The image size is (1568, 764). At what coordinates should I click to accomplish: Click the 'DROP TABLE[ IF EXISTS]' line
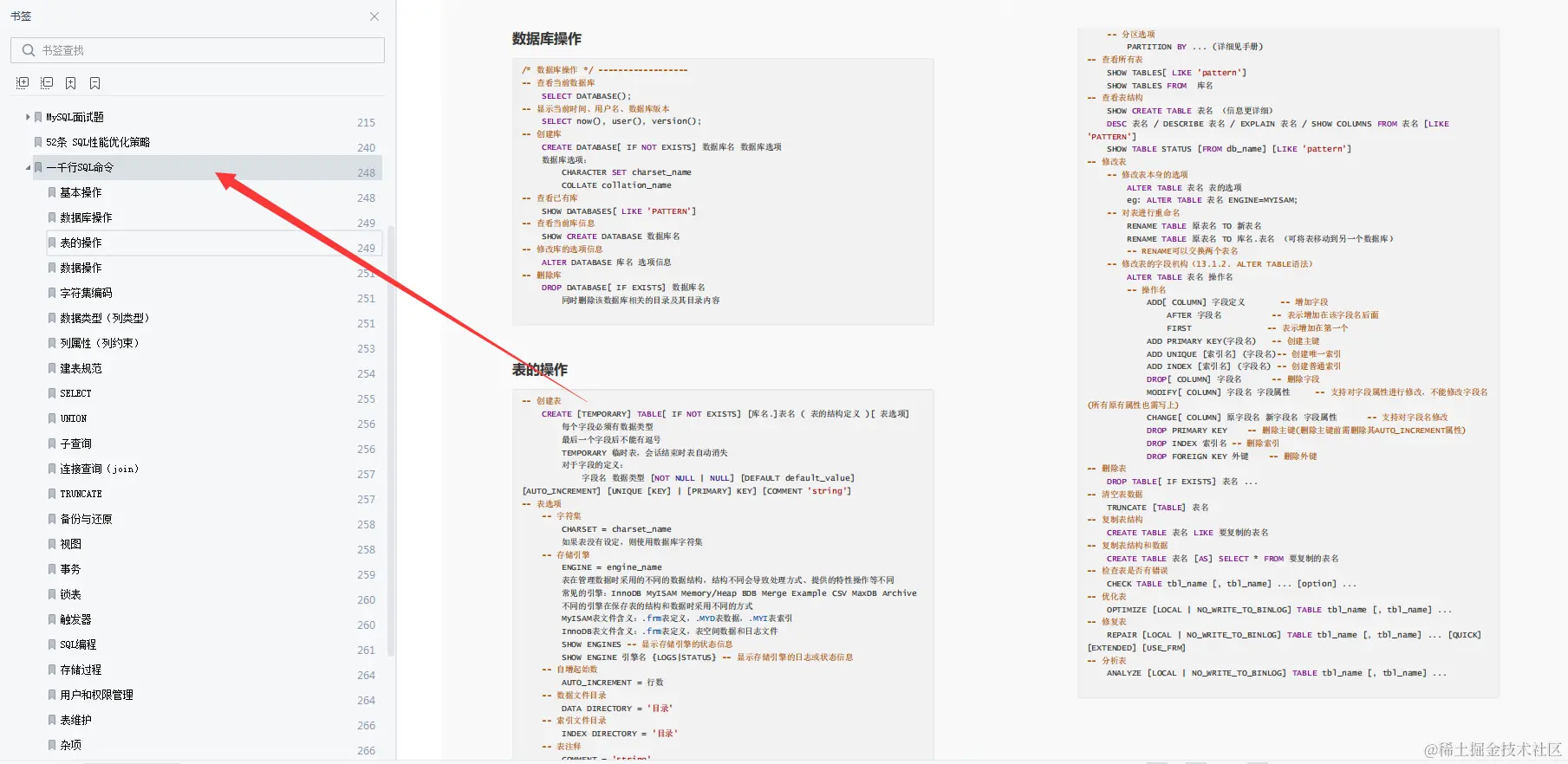pyautogui.click(x=1181, y=482)
